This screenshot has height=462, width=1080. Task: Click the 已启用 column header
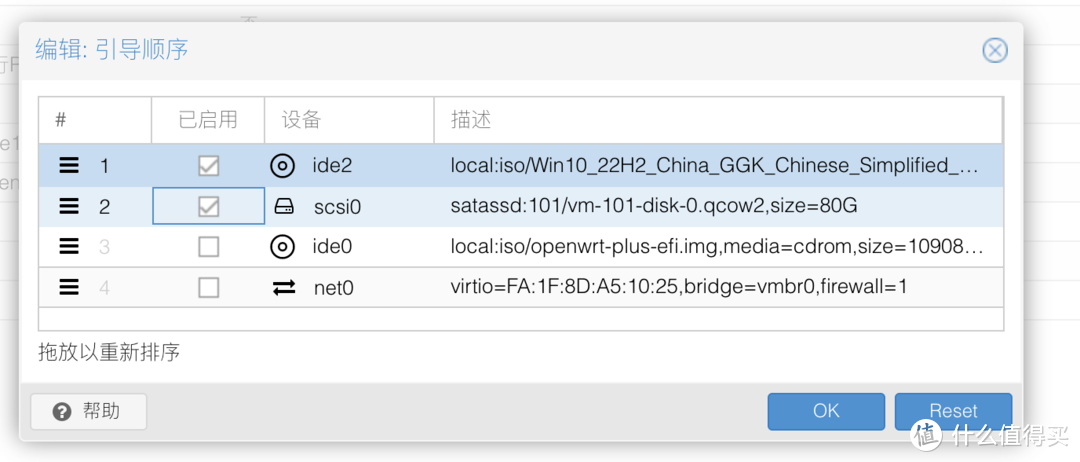pyautogui.click(x=208, y=120)
